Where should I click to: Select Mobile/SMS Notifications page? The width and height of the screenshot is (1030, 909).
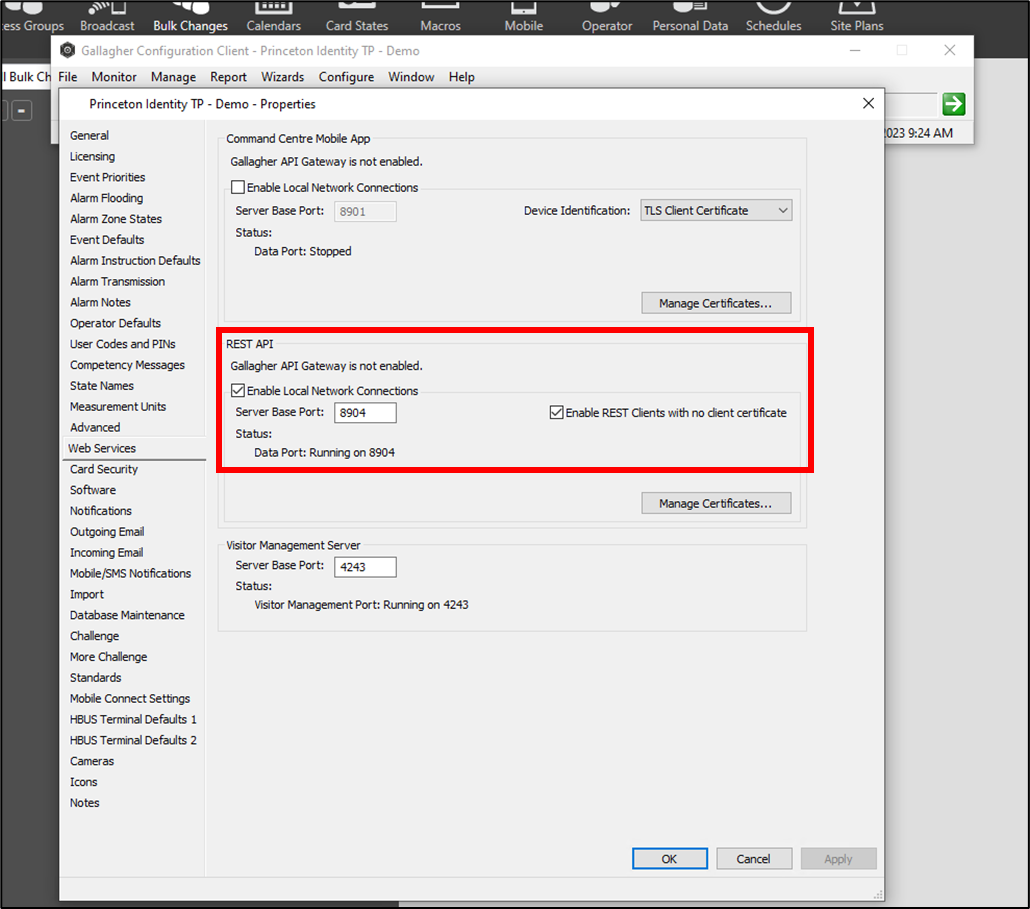tap(131, 573)
